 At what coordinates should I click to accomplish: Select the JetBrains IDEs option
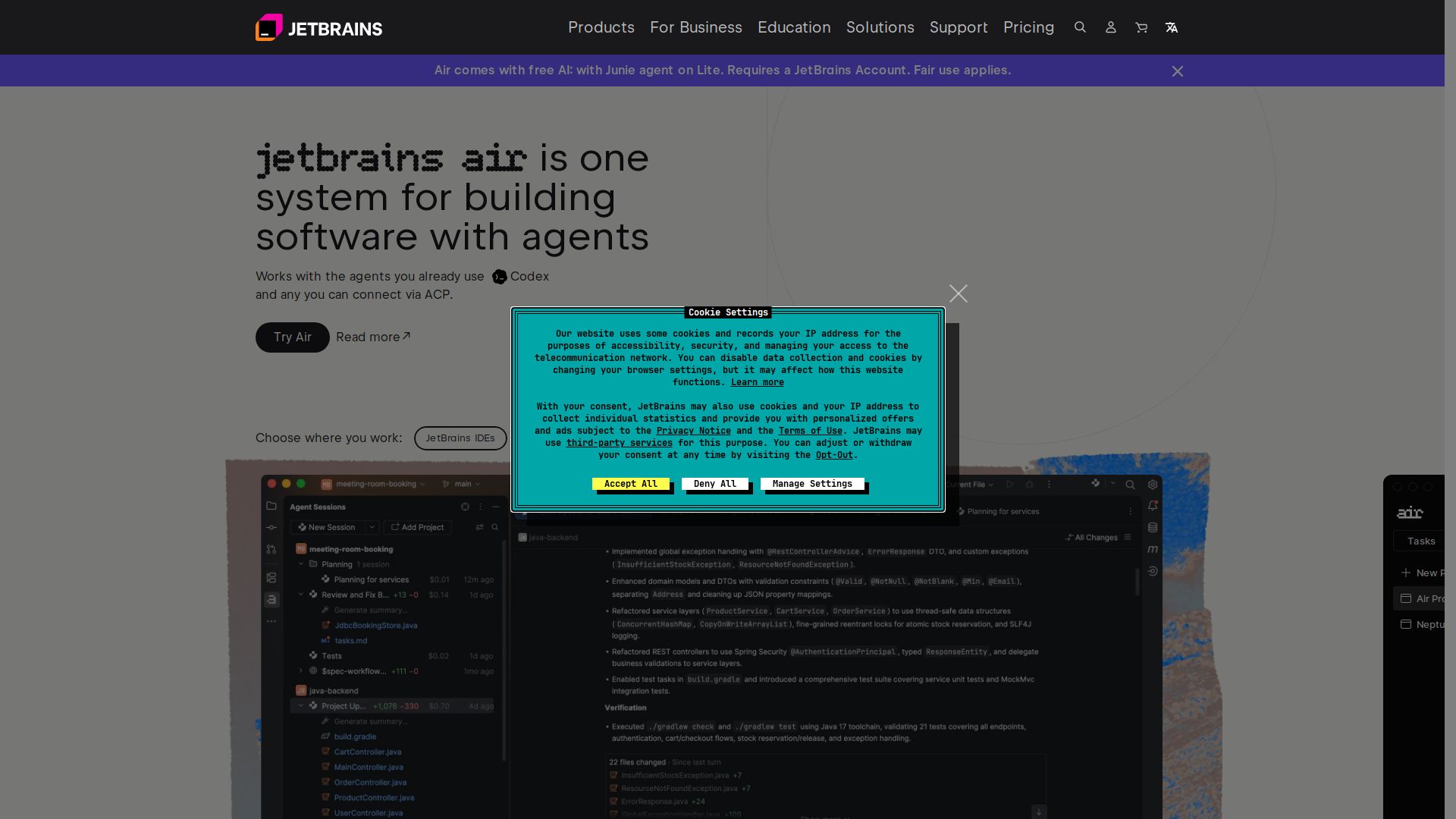[x=460, y=438]
